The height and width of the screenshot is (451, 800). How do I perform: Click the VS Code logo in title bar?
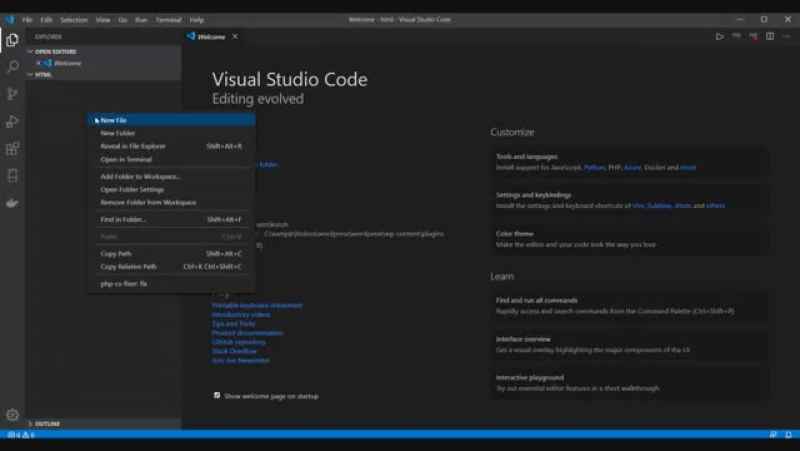(10, 19)
